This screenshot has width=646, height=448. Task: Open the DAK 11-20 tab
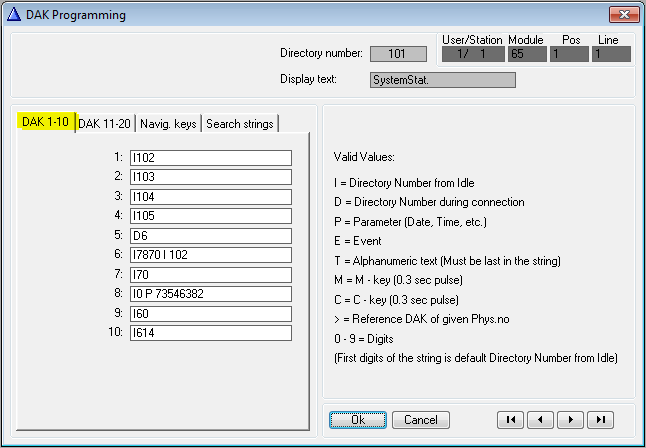click(x=105, y=123)
